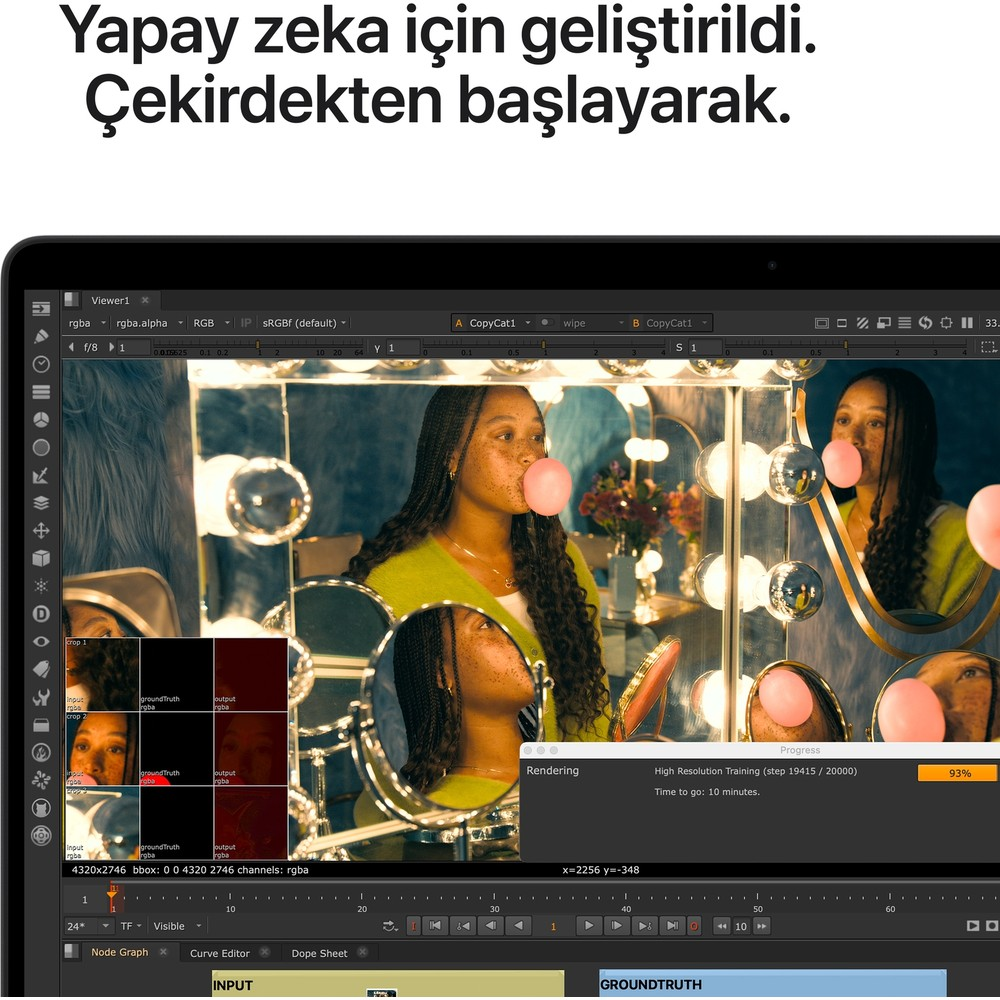Open the 3D nodes cube icon
This screenshot has width=1000, height=1000.
pyautogui.click(x=41, y=558)
